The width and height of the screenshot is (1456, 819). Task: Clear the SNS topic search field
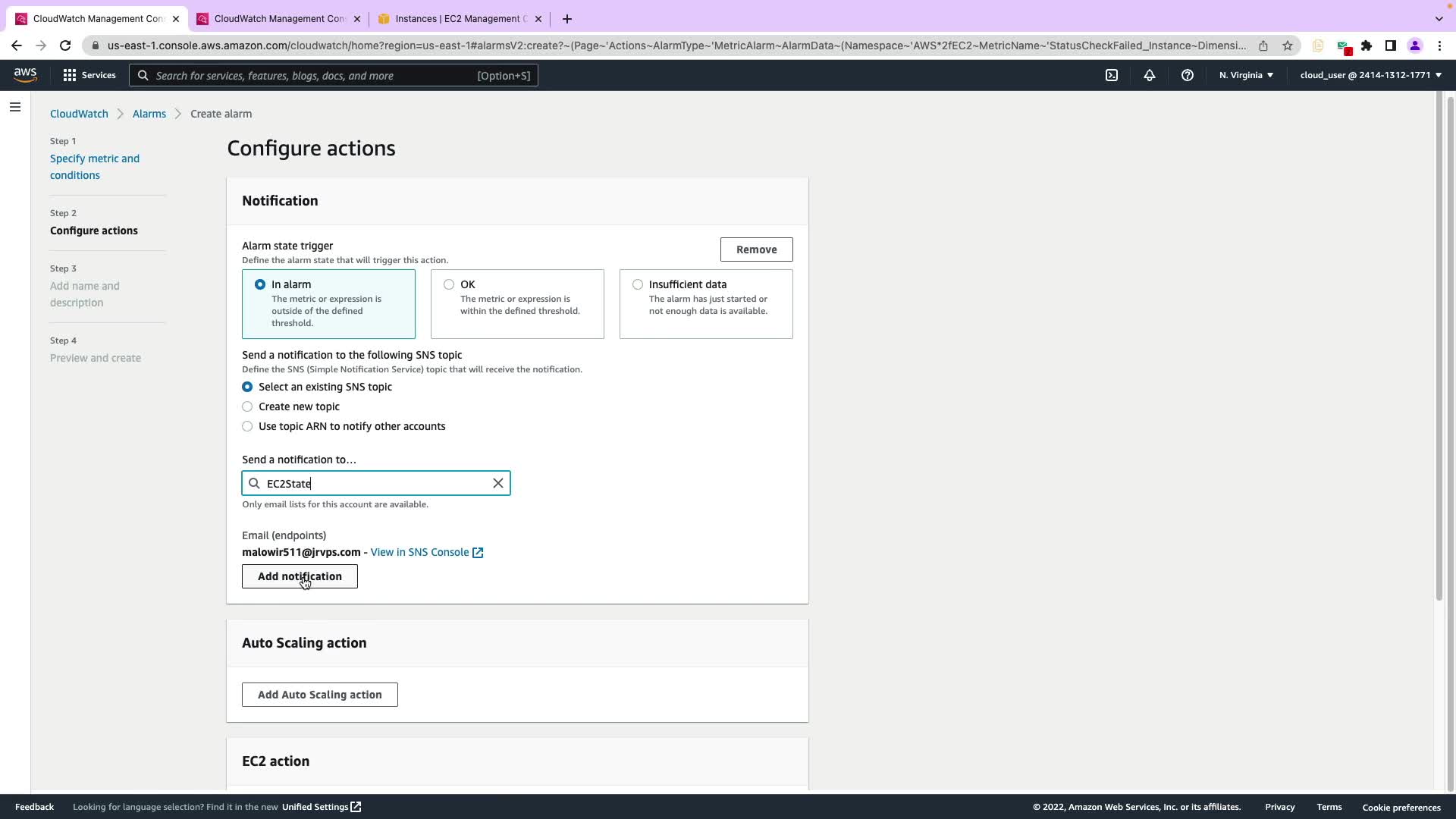(x=497, y=483)
